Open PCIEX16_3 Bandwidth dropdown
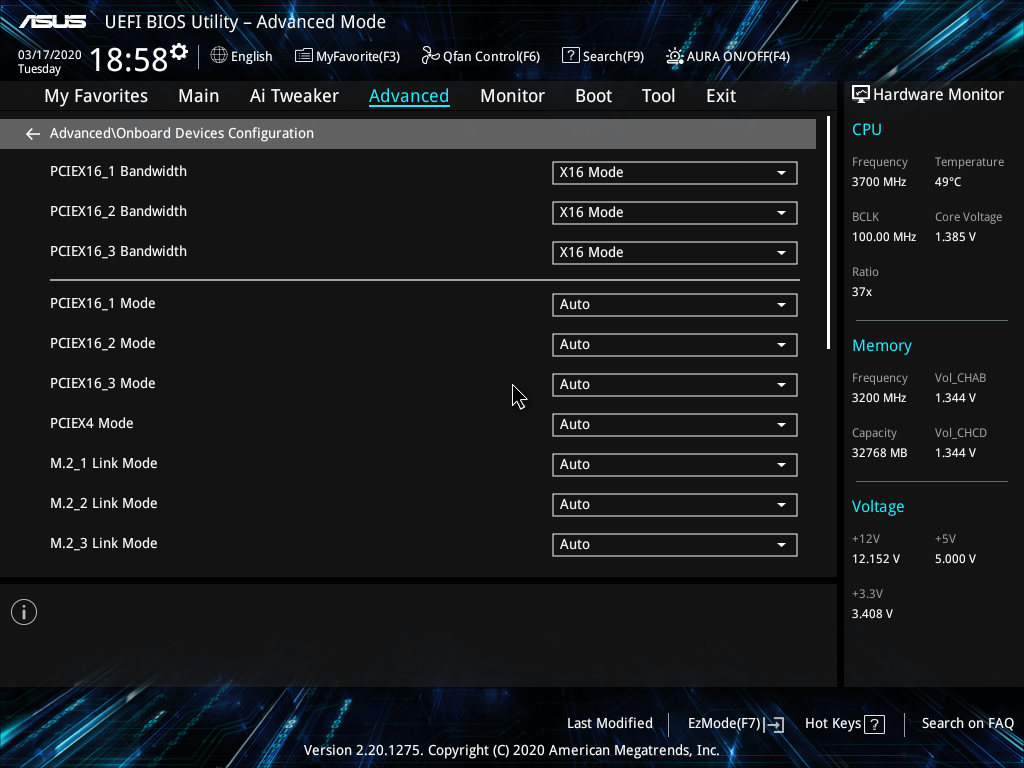The width and height of the screenshot is (1024, 768). (675, 253)
